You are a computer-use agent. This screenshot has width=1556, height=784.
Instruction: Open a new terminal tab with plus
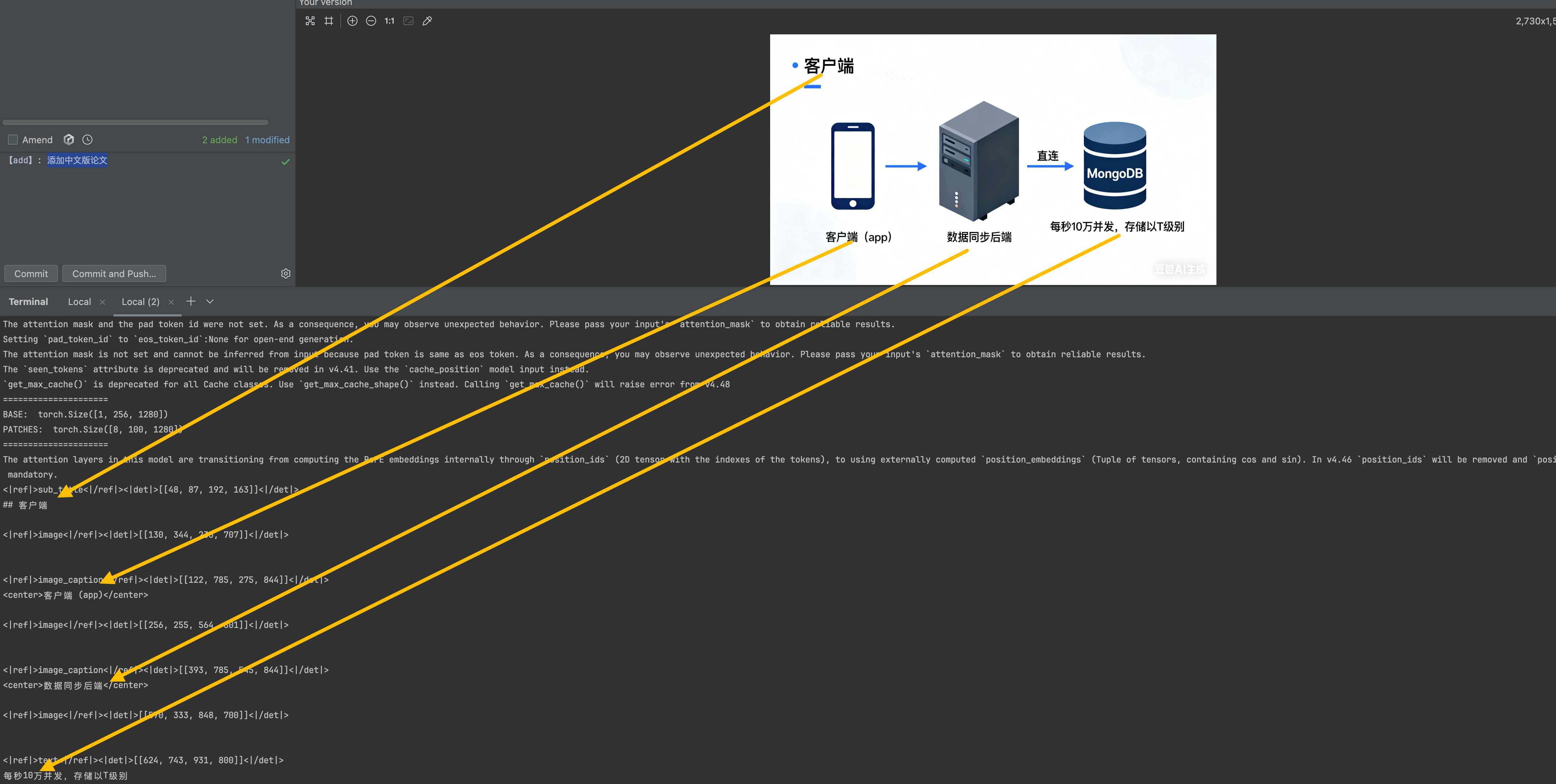tap(191, 302)
